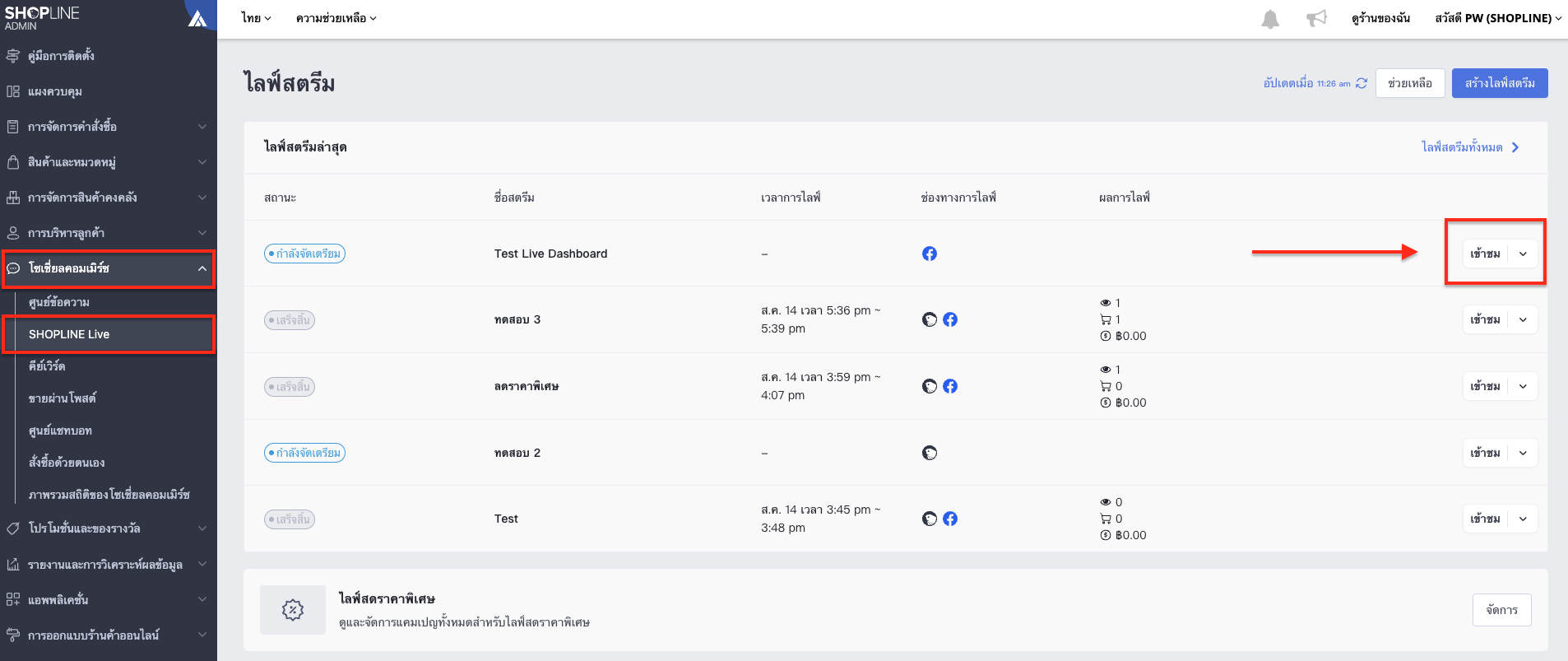Expand the การจัดการคำสั่งซื้อ sidebar menu
The height and width of the screenshot is (661, 1568).
point(109,127)
